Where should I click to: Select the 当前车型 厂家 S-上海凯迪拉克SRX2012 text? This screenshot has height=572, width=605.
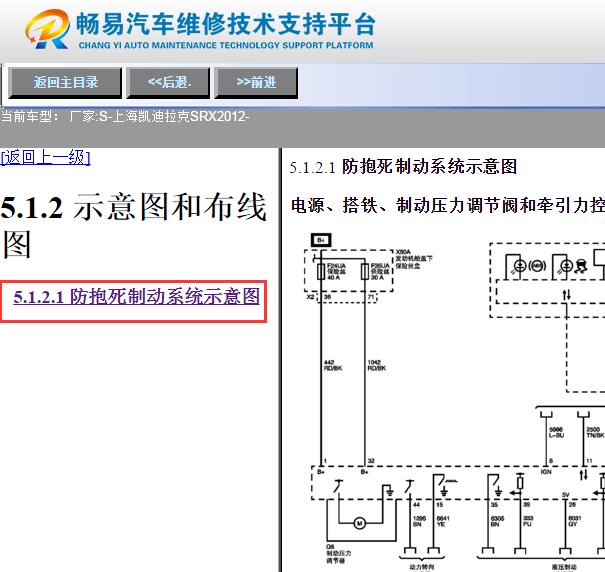coord(125,116)
